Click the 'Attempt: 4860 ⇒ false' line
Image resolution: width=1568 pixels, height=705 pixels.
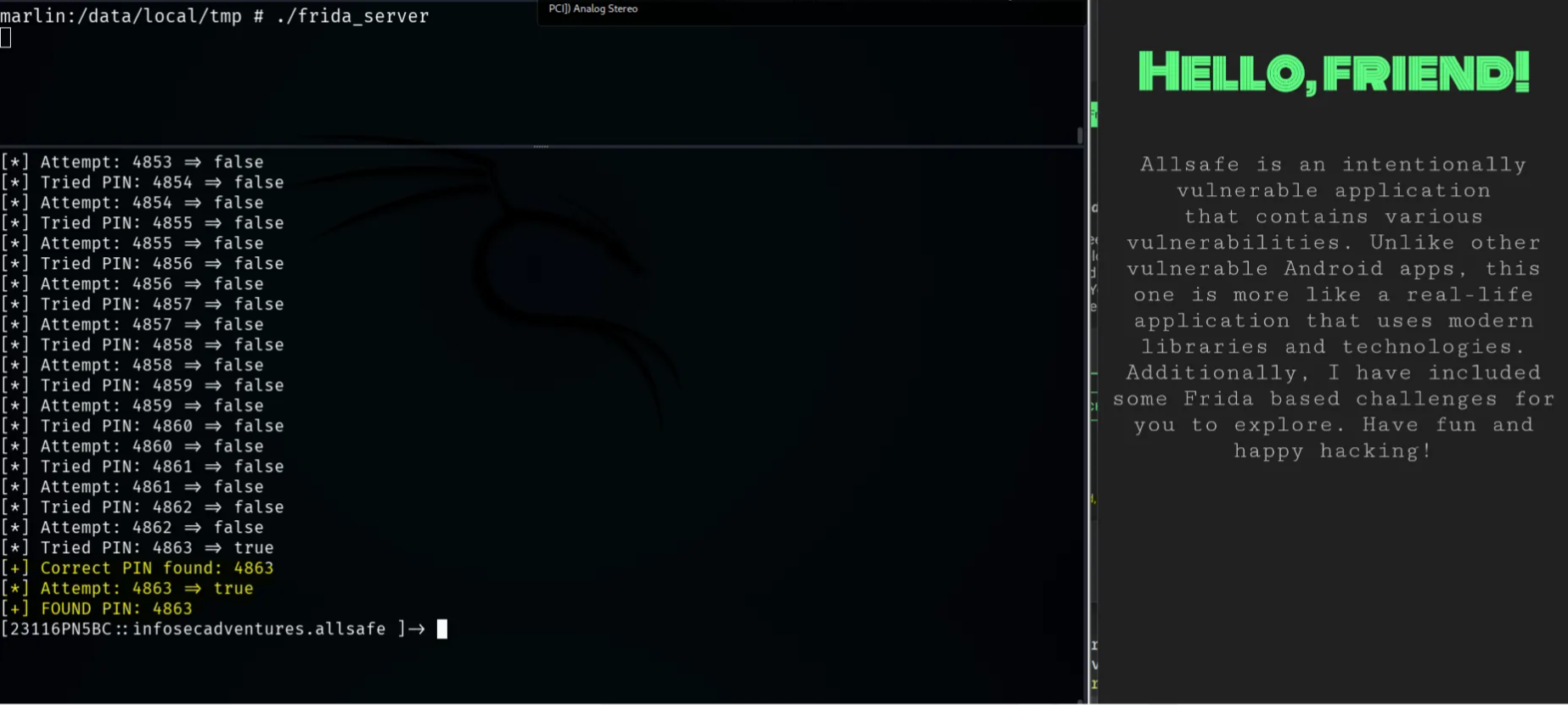coord(151,446)
